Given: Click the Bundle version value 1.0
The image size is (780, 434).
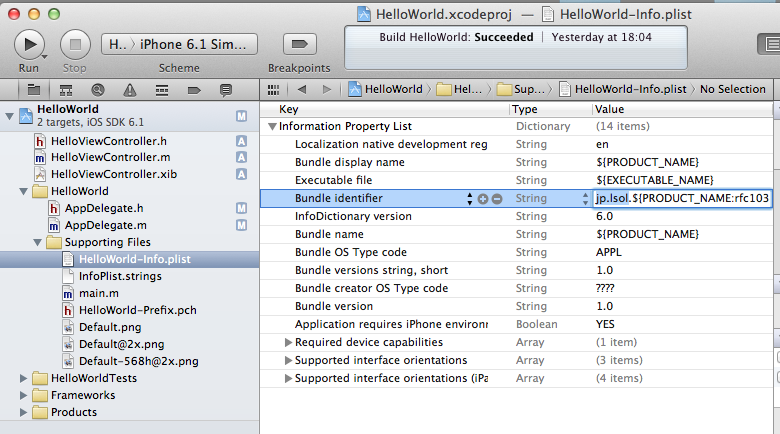Looking at the screenshot, I should tap(604, 307).
